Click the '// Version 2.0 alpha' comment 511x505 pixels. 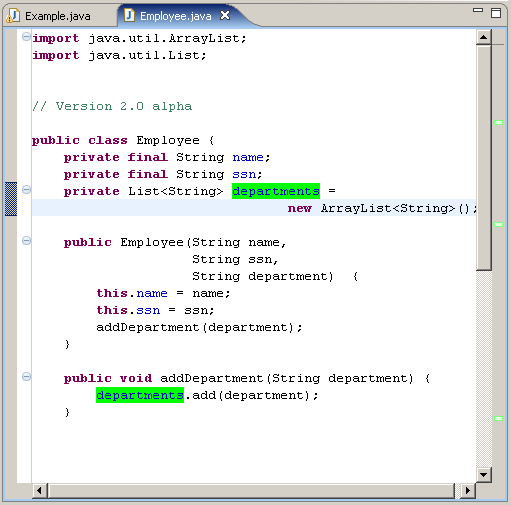tap(112, 106)
